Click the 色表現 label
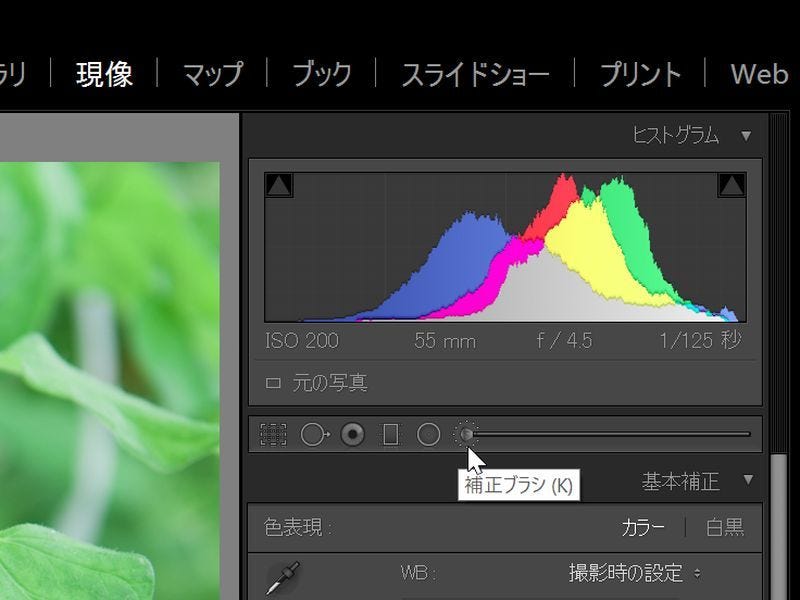This screenshot has height=600, width=800. pyautogui.click(x=297, y=528)
